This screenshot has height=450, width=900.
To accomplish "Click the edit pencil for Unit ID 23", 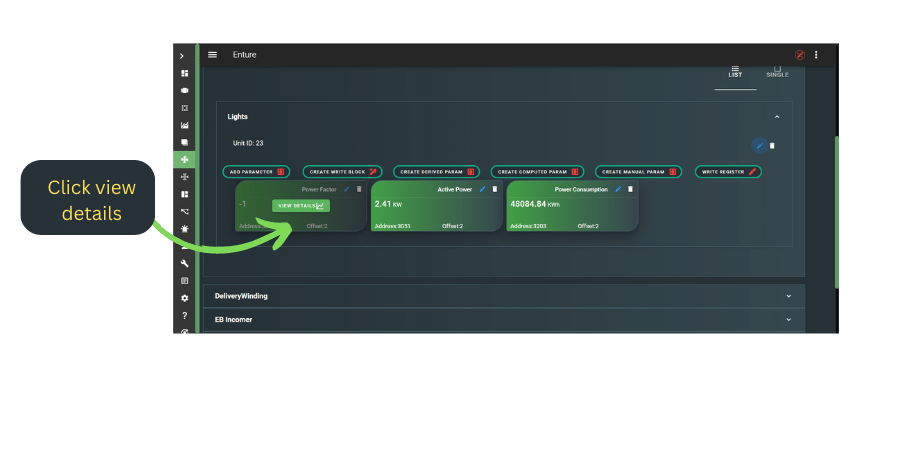I will (x=759, y=145).
